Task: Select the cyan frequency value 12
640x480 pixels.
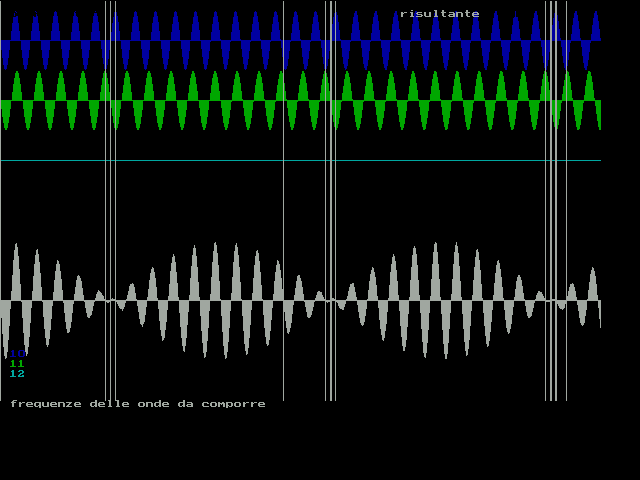Action: [x=17, y=373]
